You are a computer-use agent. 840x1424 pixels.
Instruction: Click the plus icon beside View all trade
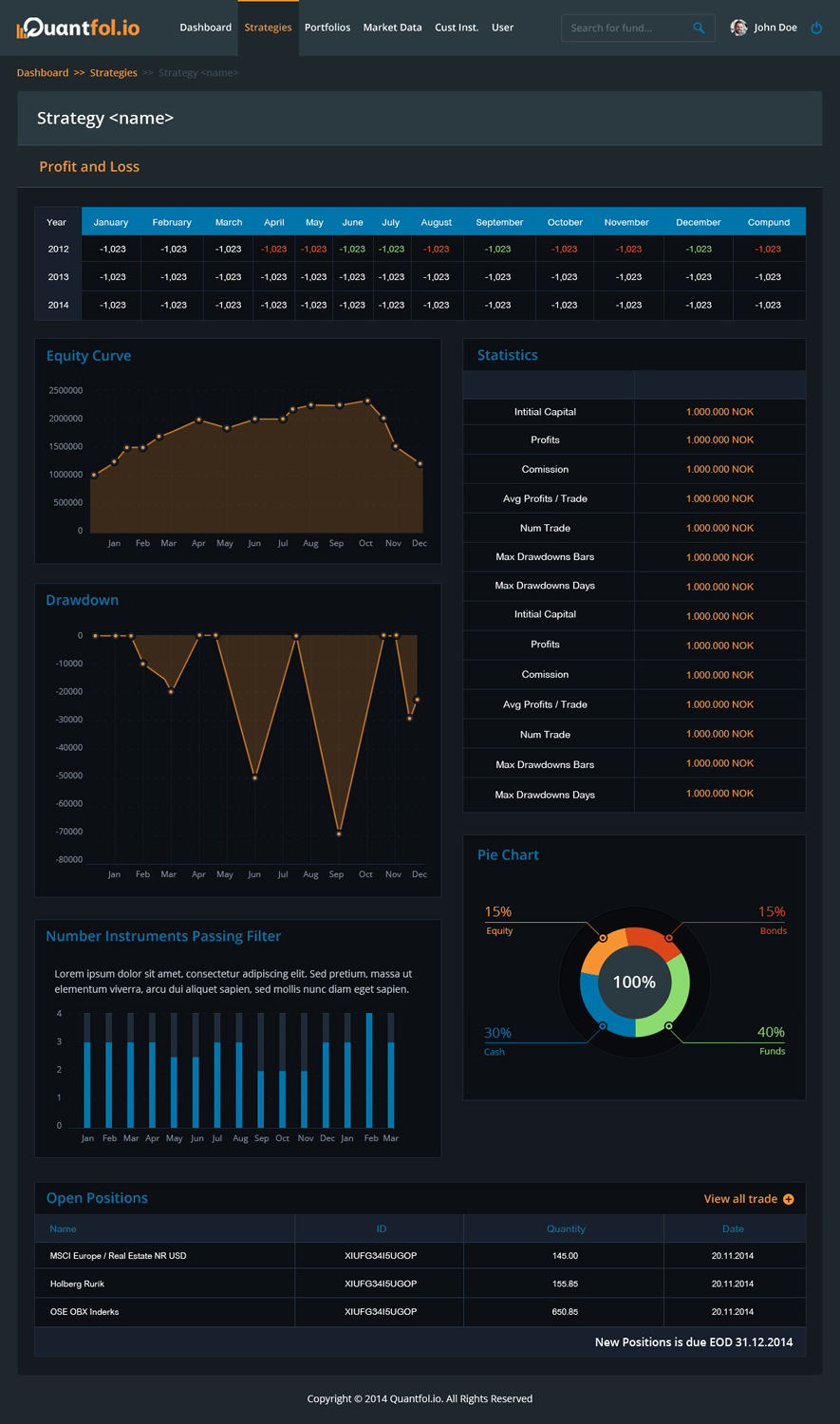tap(788, 1199)
